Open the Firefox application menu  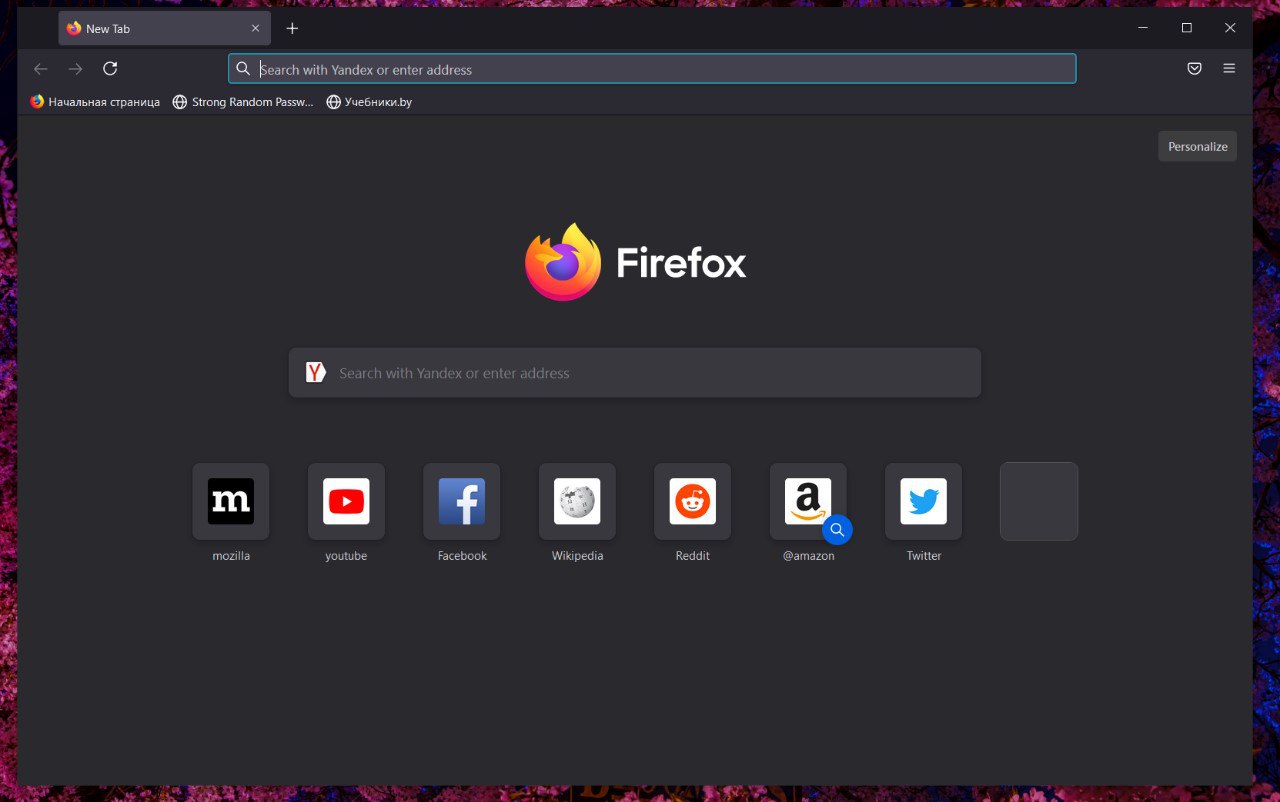tap(1229, 69)
